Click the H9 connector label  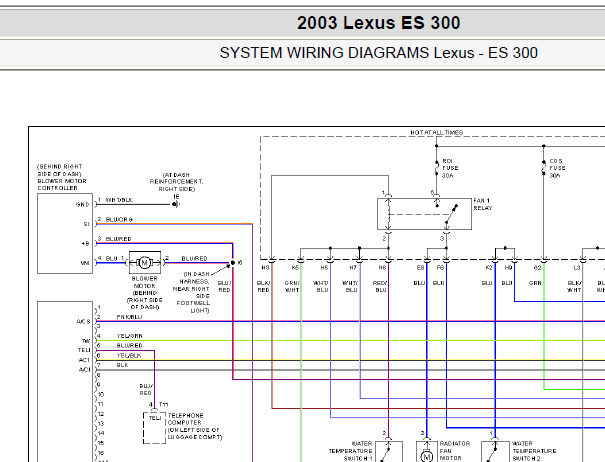(x=508, y=267)
